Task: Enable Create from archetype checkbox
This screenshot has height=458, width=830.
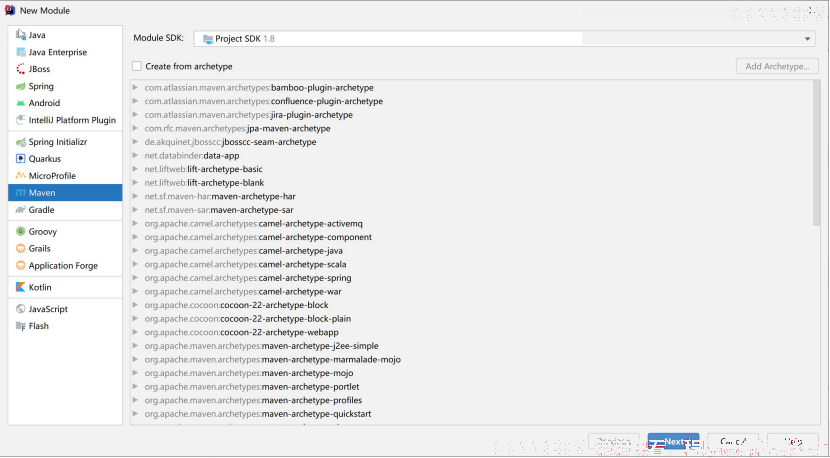Action: (137, 66)
